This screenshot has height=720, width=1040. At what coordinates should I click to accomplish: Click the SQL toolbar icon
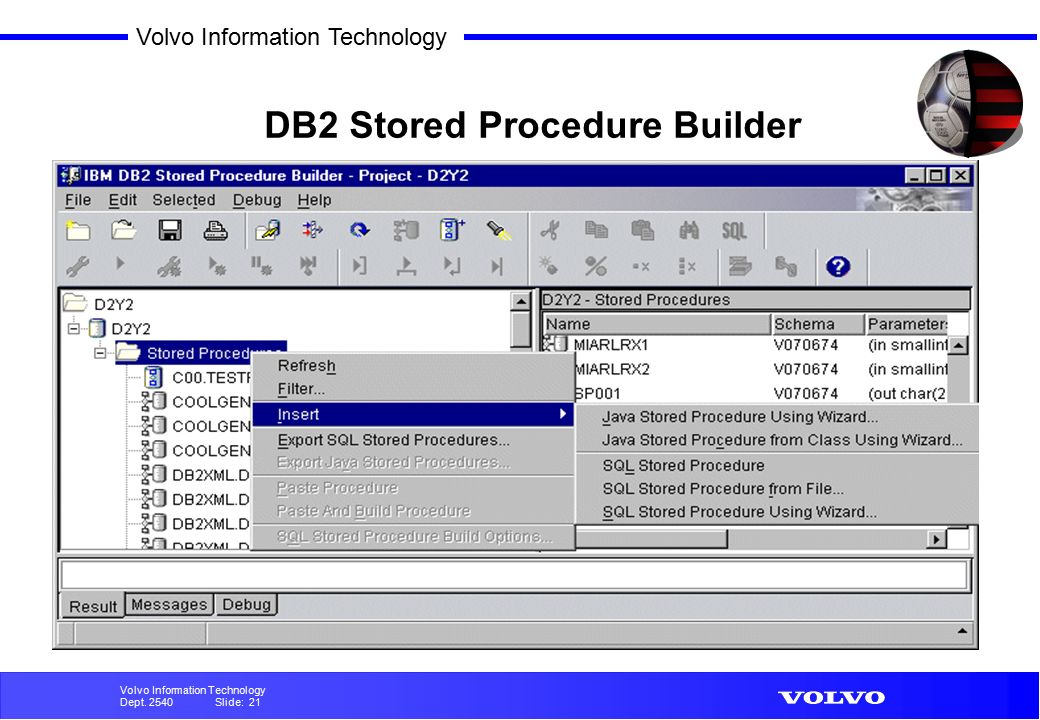[x=734, y=231]
